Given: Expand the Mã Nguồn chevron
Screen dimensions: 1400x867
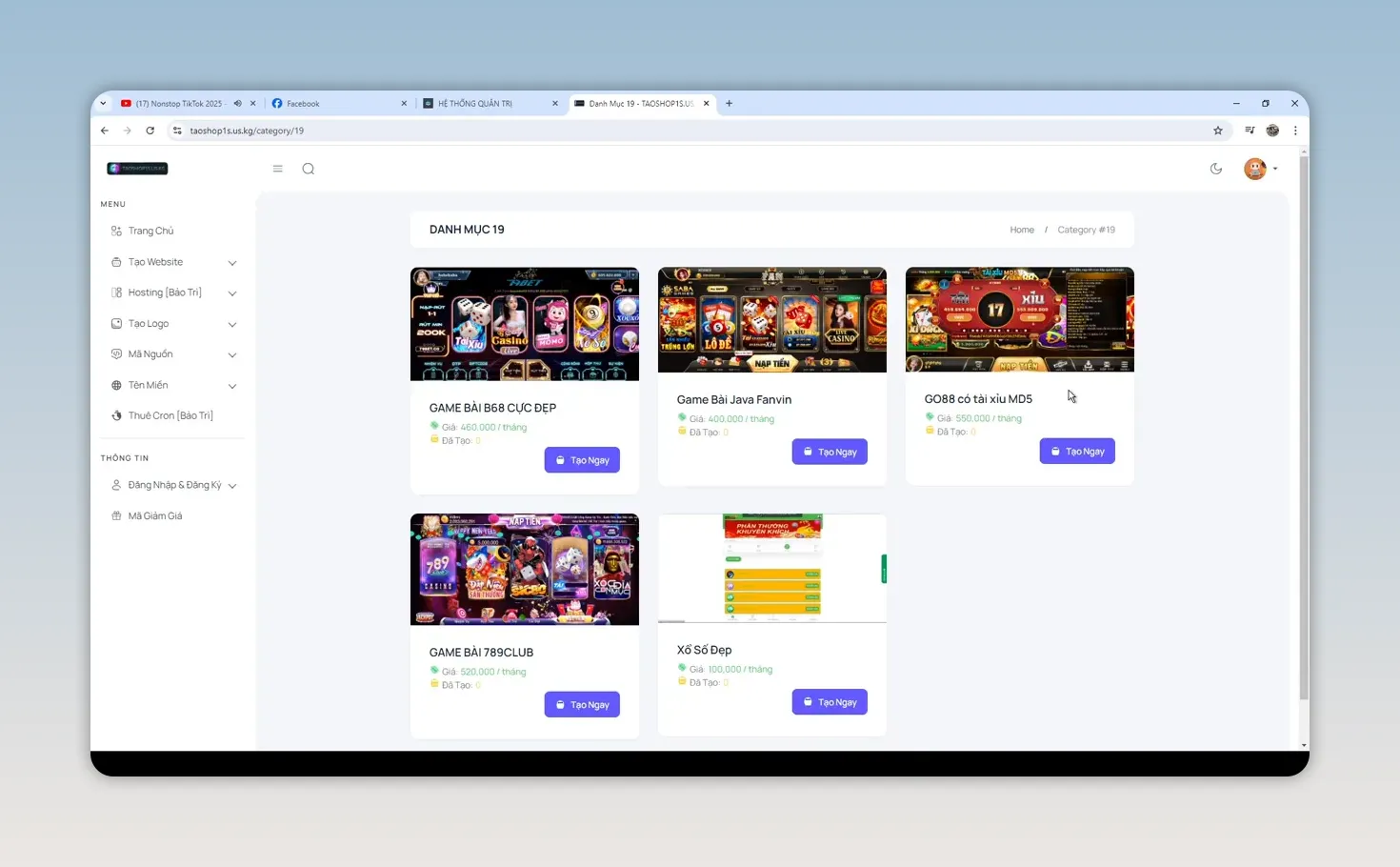Looking at the screenshot, I should click(x=232, y=355).
